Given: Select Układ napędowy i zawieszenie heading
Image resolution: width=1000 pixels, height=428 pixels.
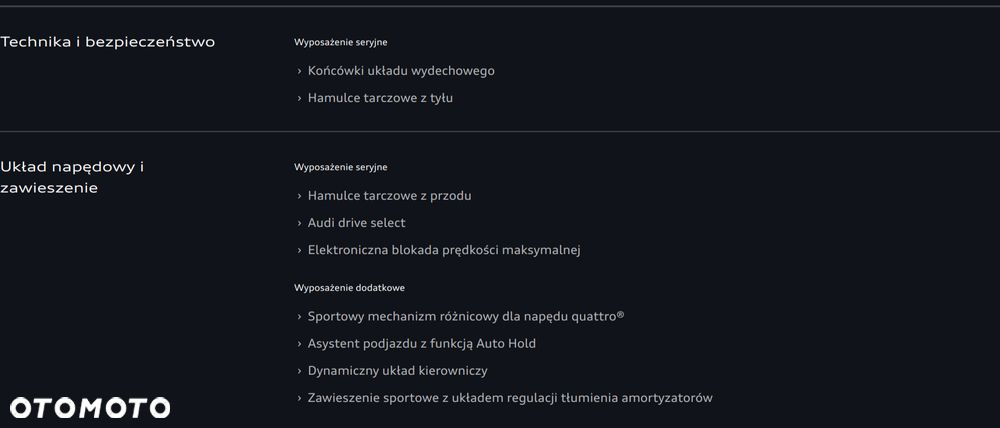Looking at the screenshot, I should click(x=72, y=177).
